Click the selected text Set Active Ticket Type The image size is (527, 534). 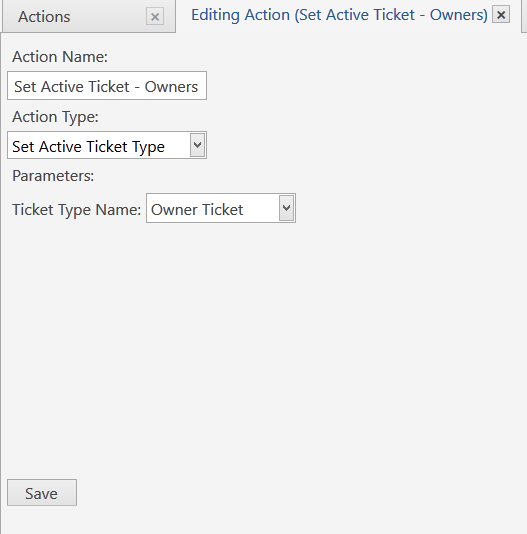(x=89, y=146)
